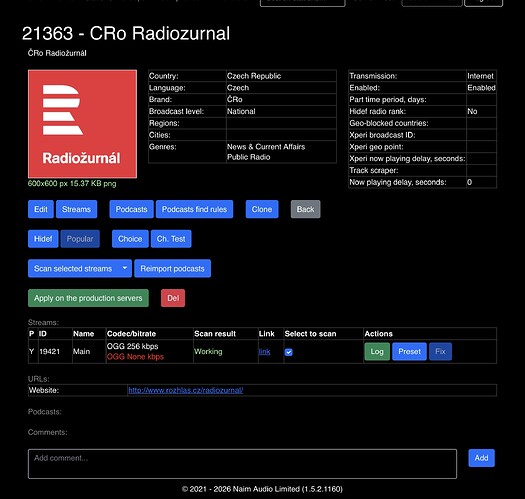Image resolution: width=525 pixels, height=499 pixels.
Task: Open Podcasts find rules
Action: tap(195, 209)
